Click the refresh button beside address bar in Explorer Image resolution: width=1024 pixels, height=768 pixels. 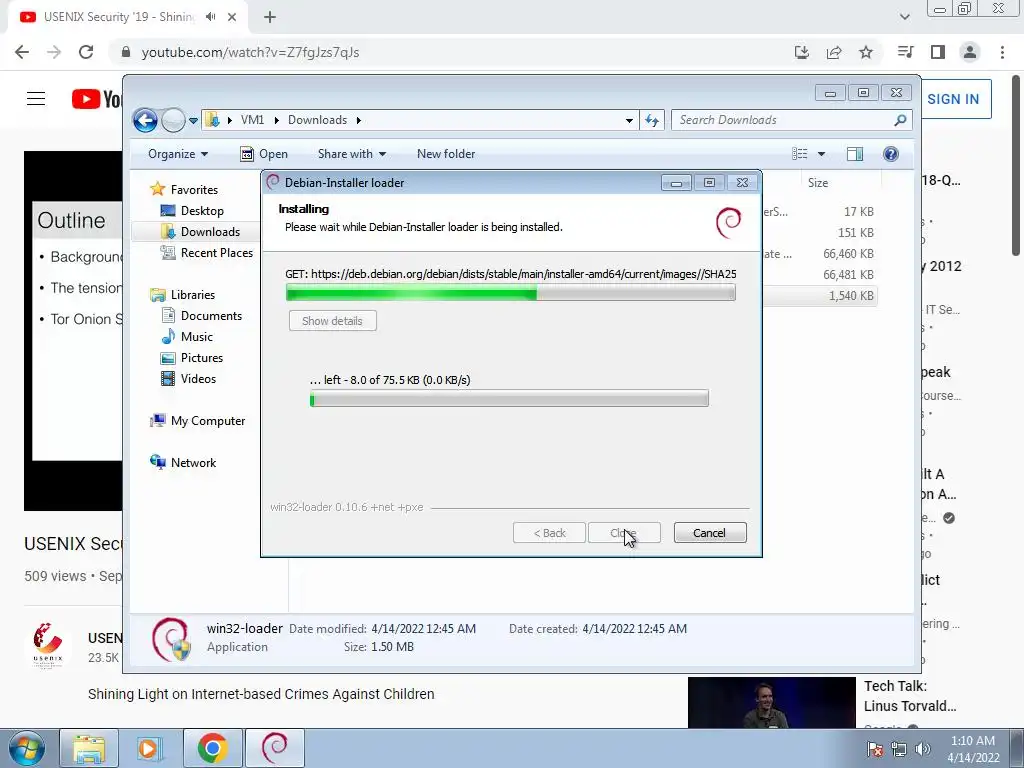point(652,120)
